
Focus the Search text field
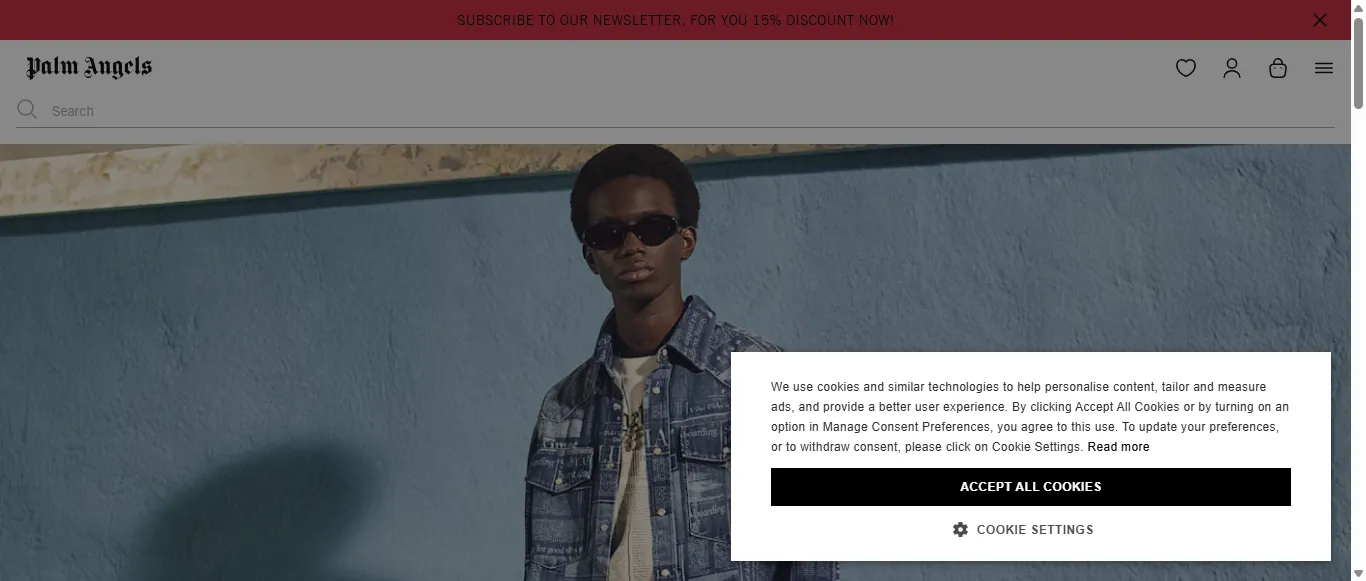pyautogui.click(x=690, y=111)
